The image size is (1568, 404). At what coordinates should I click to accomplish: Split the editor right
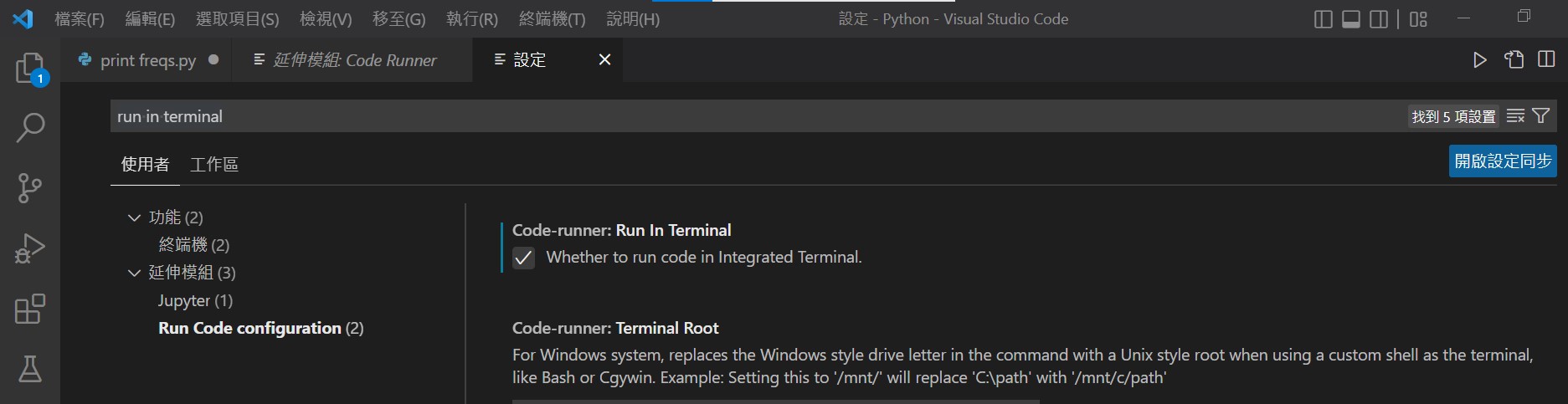[1546, 60]
